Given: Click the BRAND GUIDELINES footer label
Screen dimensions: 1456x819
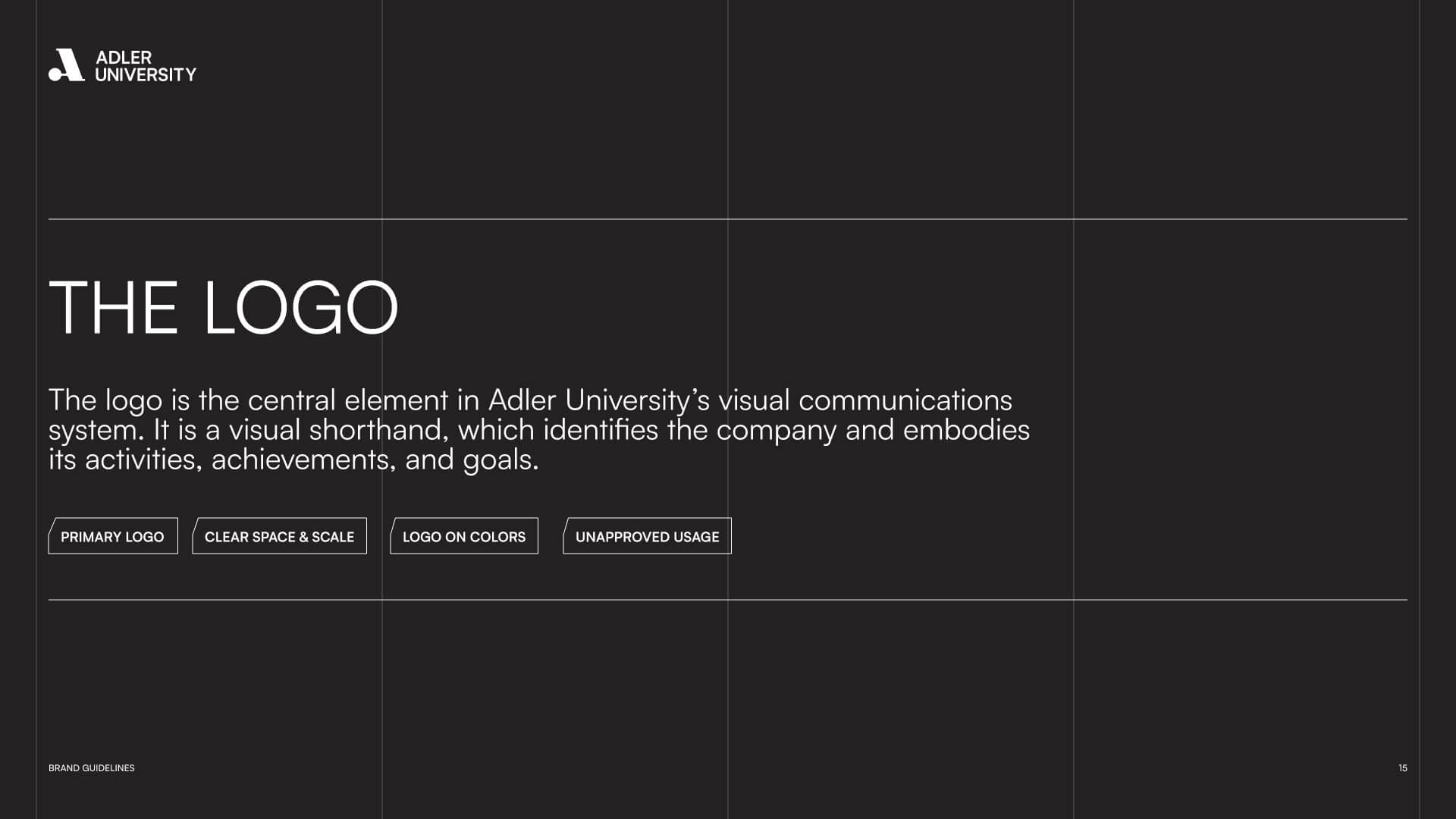Looking at the screenshot, I should point(92,768).
